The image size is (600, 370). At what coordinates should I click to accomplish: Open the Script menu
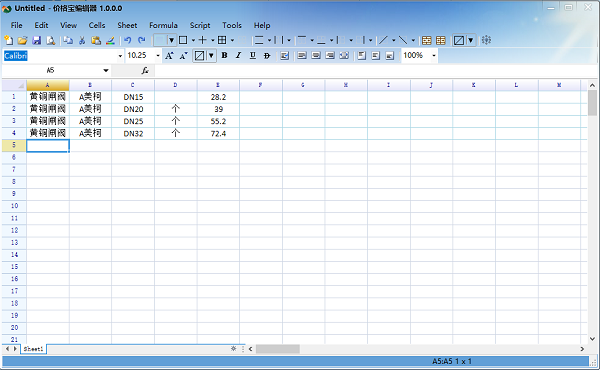click(200, 25)
